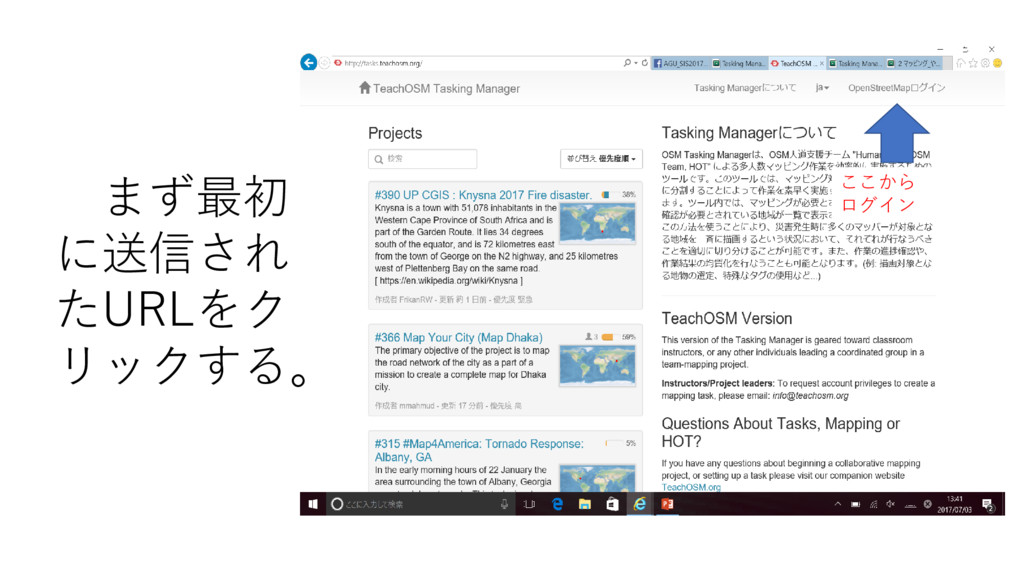Switch to the first Tasking Mana... tab
The height and width of the screenshot is (576, 1024).
tap(739, 63)
